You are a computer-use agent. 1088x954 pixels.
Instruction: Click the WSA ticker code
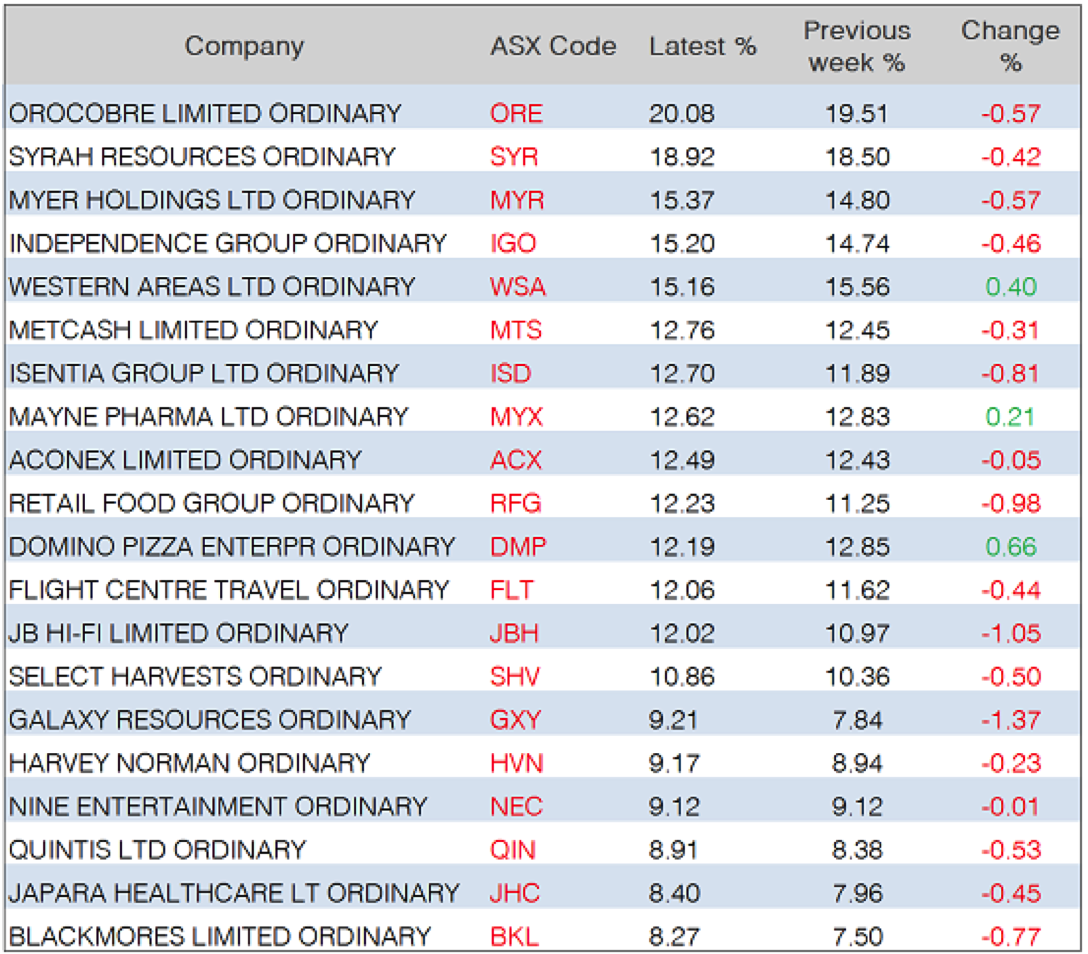click(518, 287)
